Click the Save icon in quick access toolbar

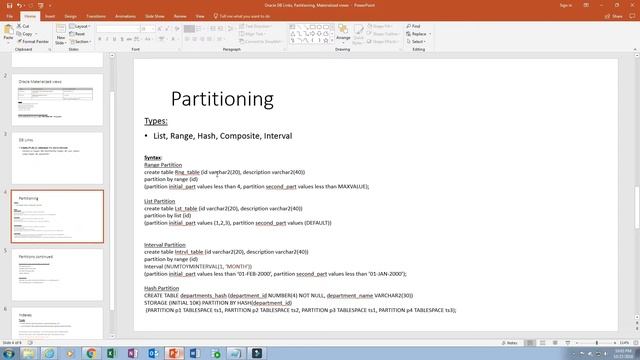(x=9, y=5)
